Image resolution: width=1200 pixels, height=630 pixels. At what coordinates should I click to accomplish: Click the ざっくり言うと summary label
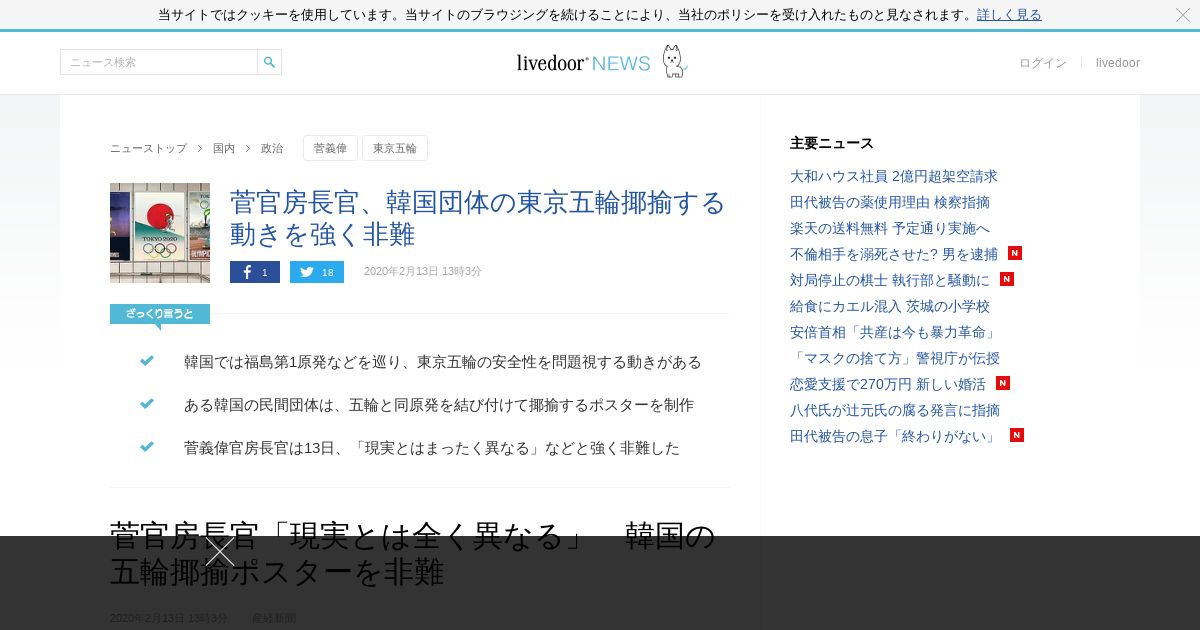[160, 314]
